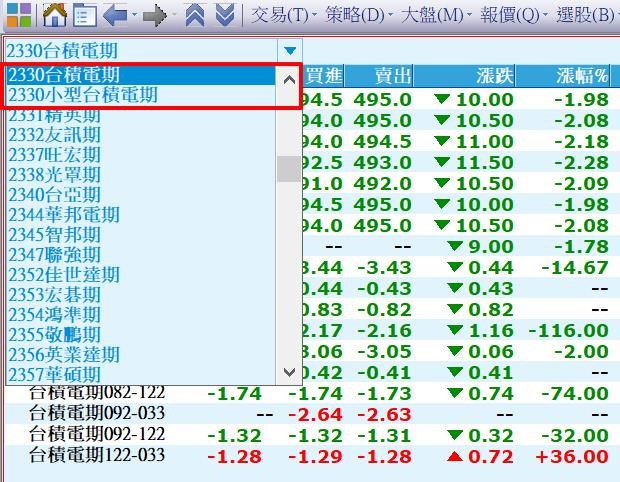The width and height of the screenshot is (620, 482).
Task: Click the colored grid window icon
Action: click(18, 15)
